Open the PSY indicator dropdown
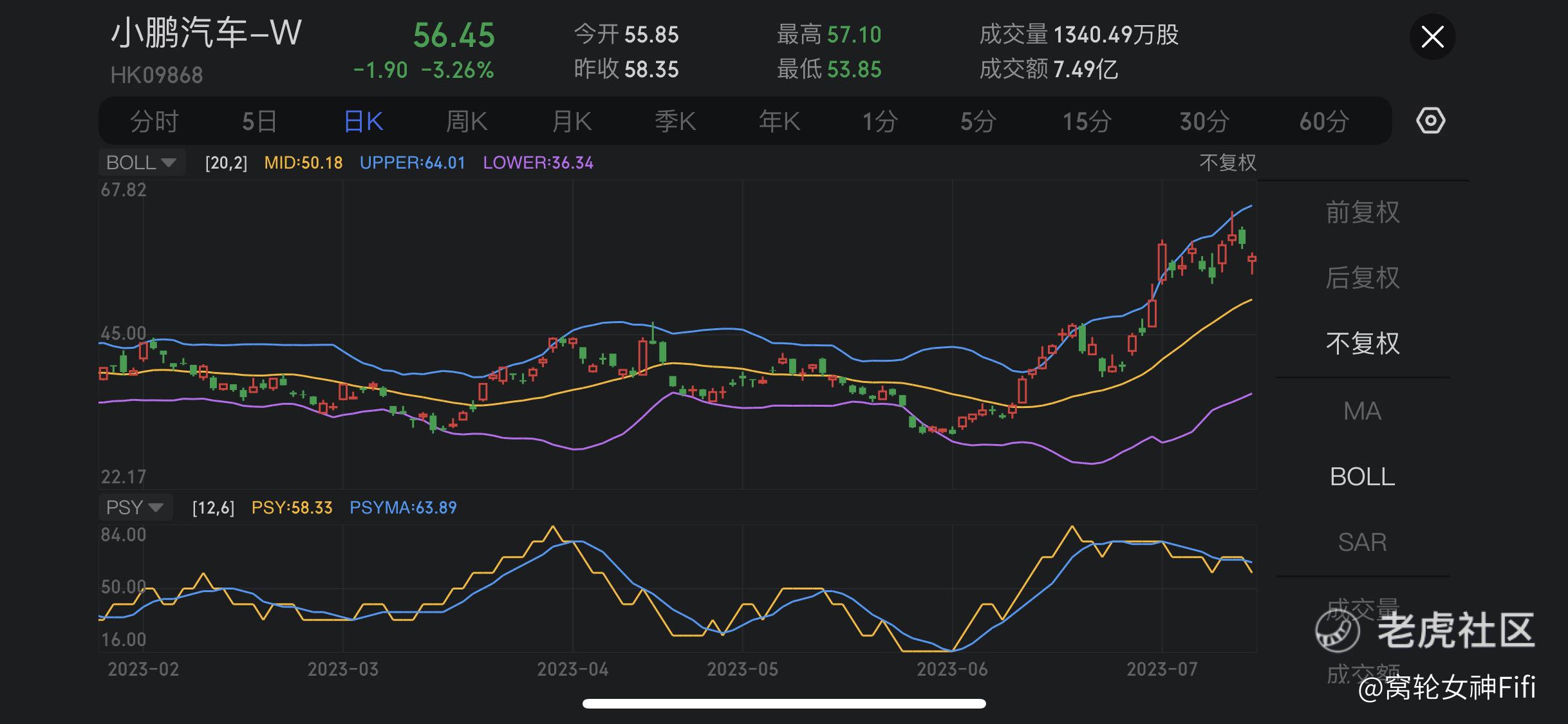 [x=135, y=507]
